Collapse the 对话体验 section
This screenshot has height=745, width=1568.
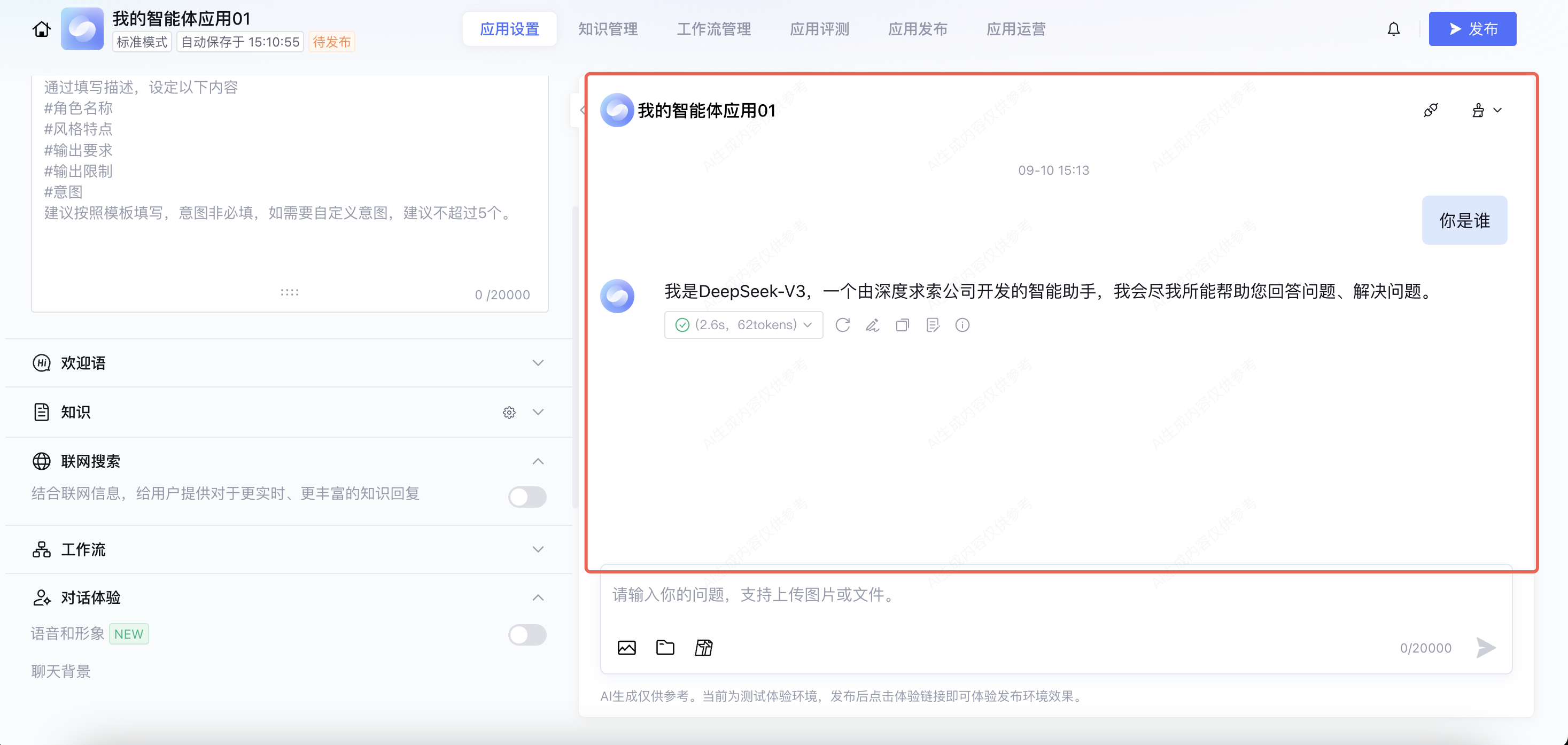click(x=538, y=597)
